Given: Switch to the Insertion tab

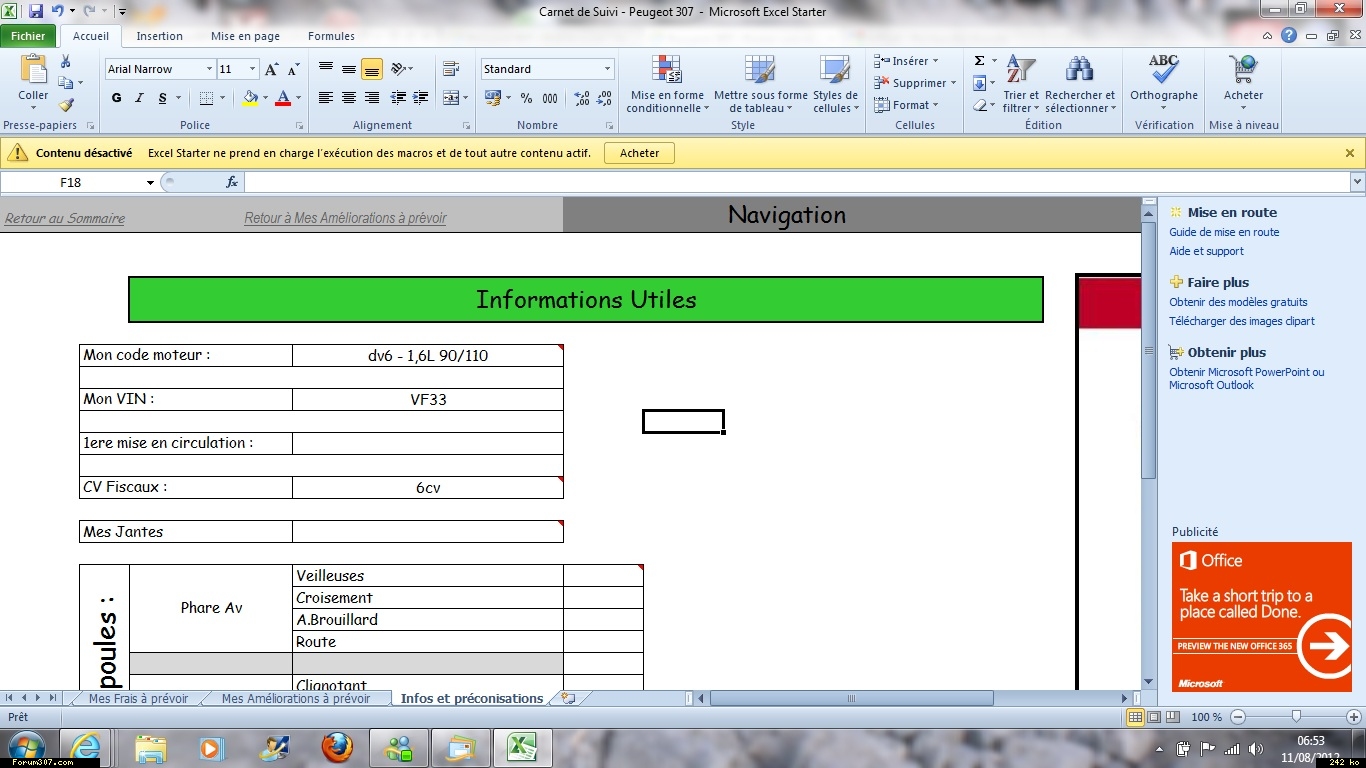Looking at the screenshot, I should tap(160, 36).
